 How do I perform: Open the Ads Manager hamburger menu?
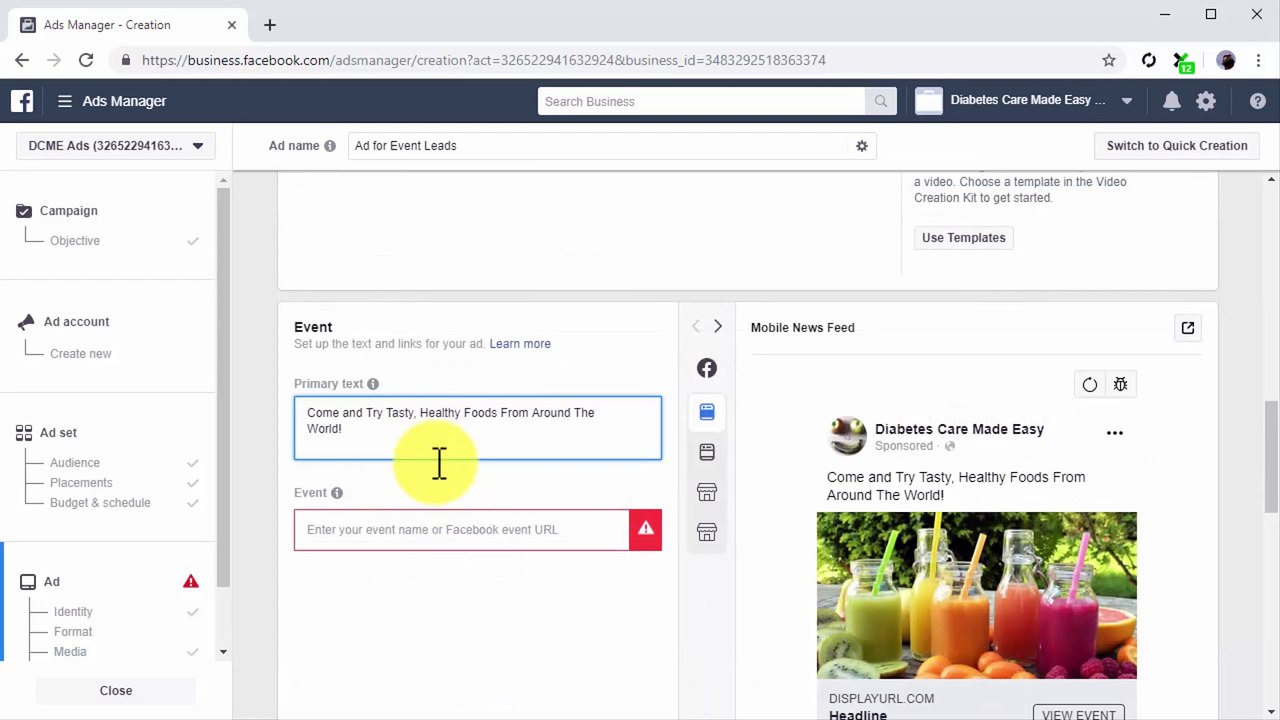point(65,101)
